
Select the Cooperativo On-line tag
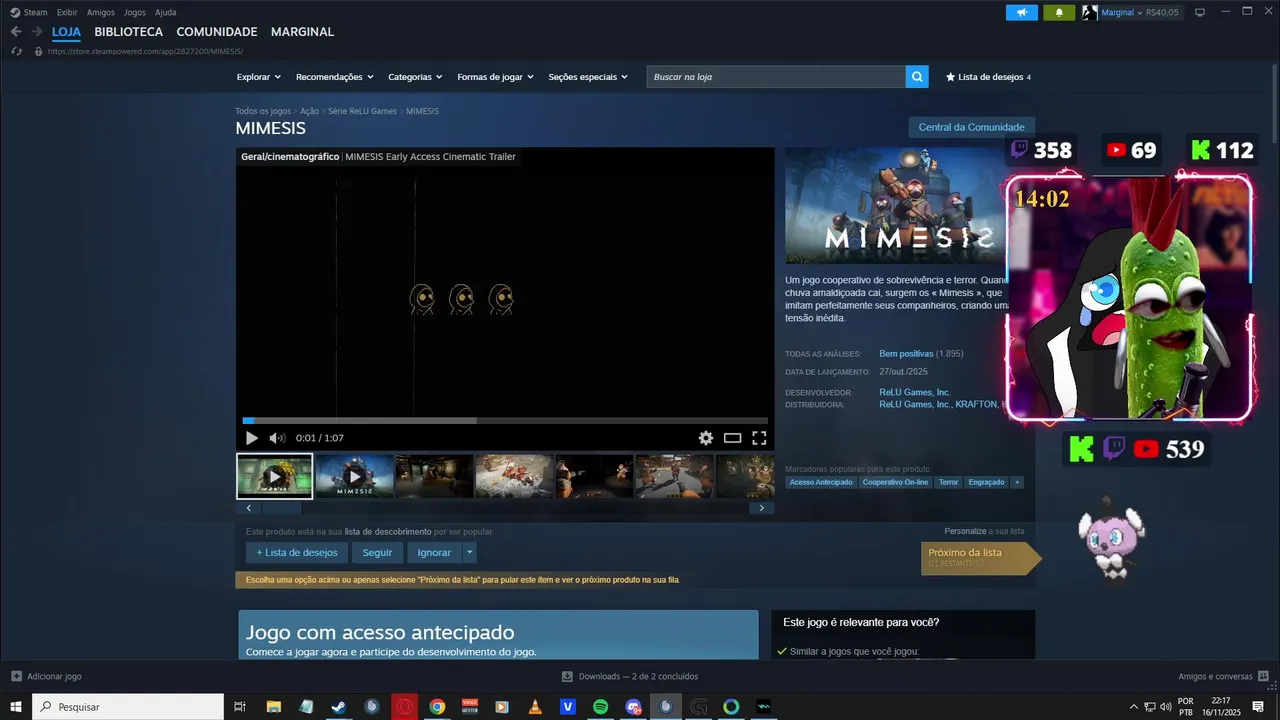pyautogui.click(x=896, y=482)
